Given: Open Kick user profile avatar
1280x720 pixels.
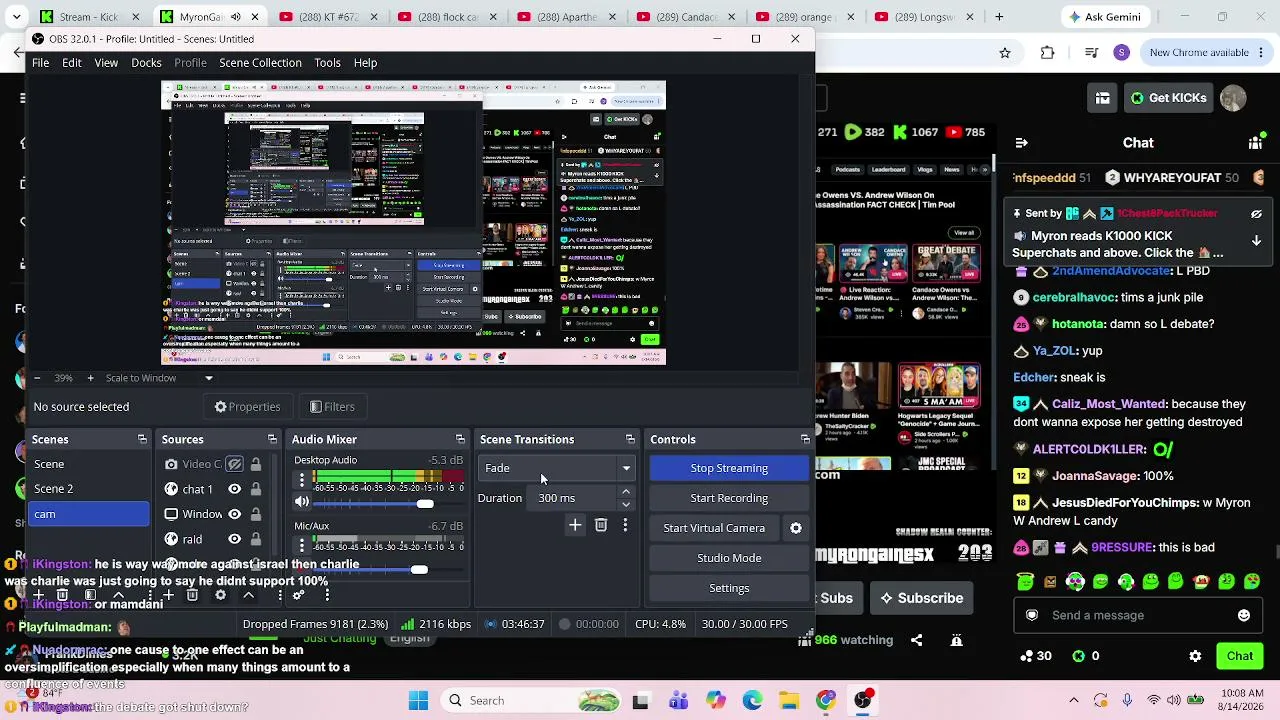Looking at the screenshot, I should [x=1233, y=98].
